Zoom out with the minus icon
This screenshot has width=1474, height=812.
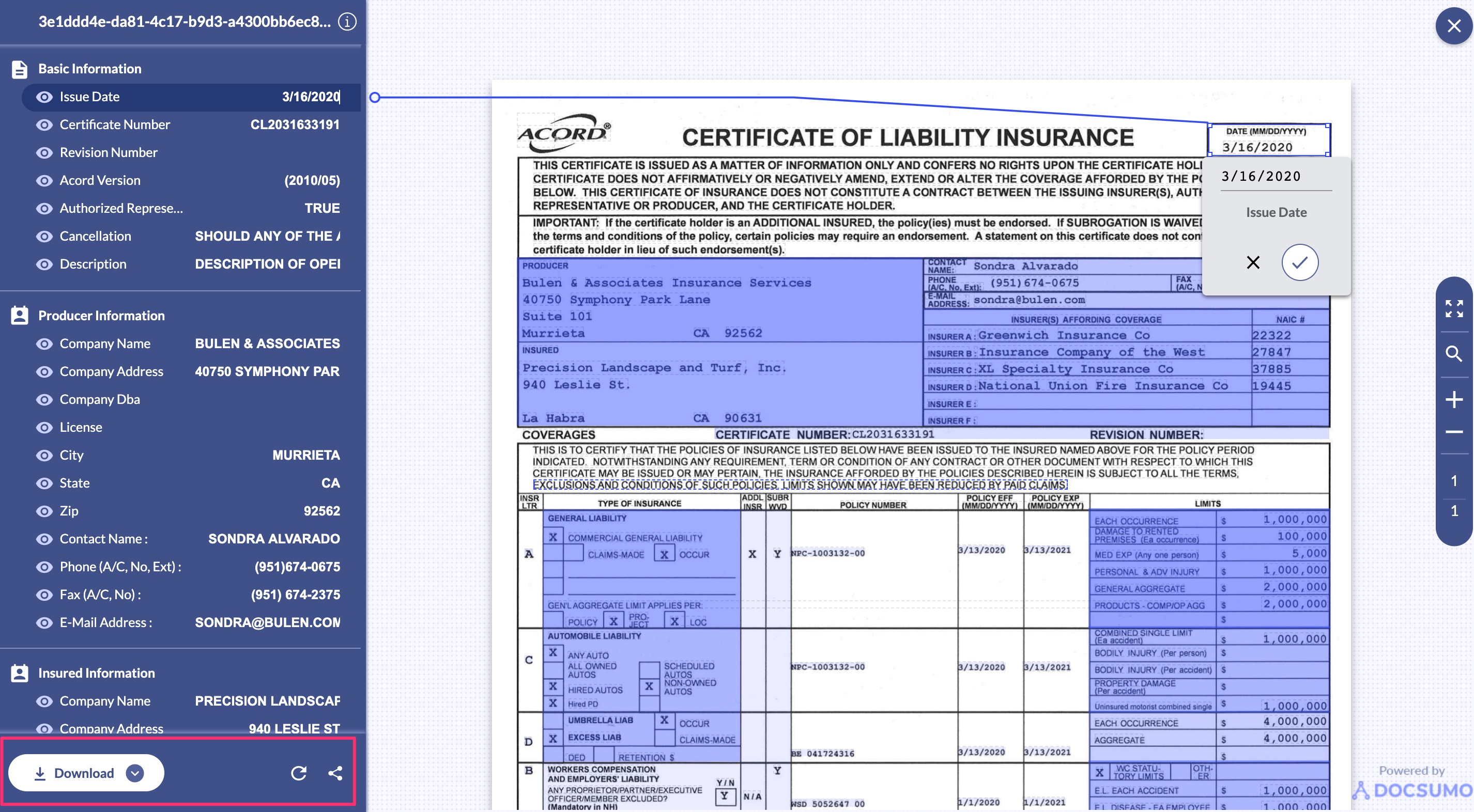coord(1454,432)
